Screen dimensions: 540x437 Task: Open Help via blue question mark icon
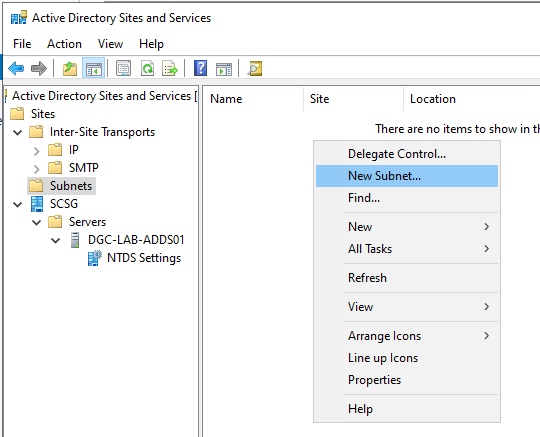pyautogui.click(x=200, y=68)
